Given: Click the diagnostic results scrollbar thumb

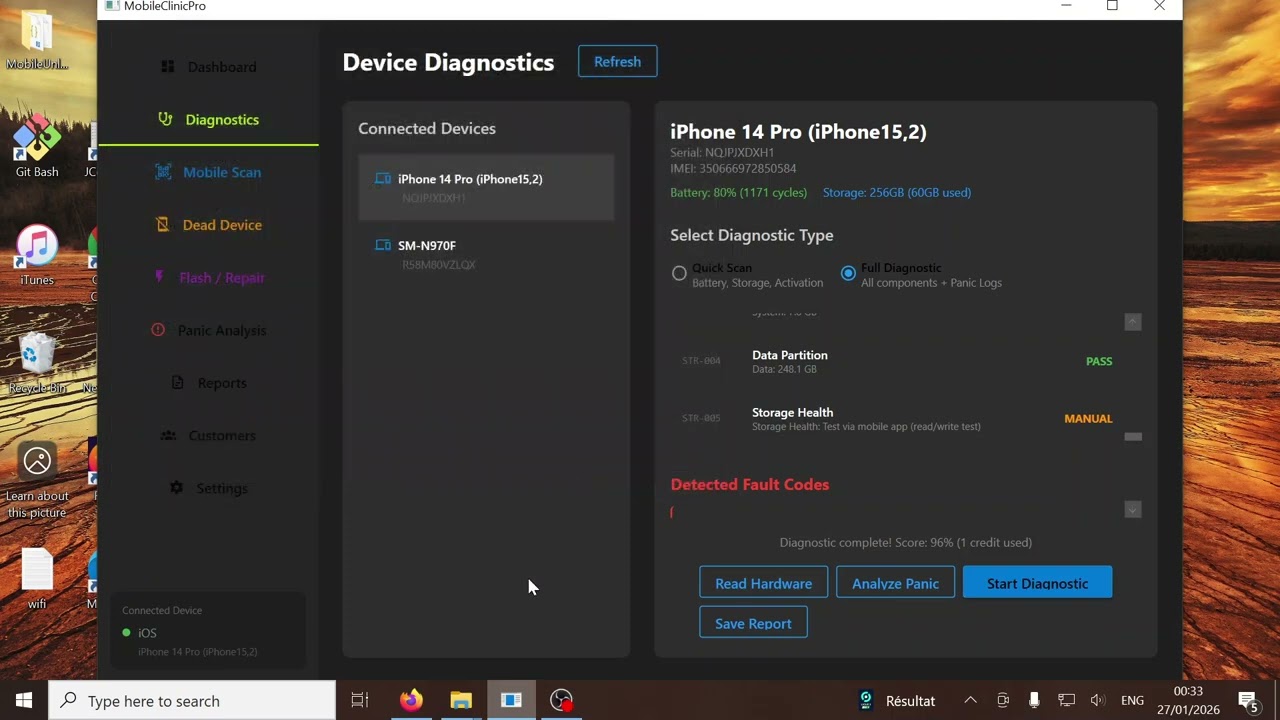Looking at the screenshot, I should tap(1133, 437).
